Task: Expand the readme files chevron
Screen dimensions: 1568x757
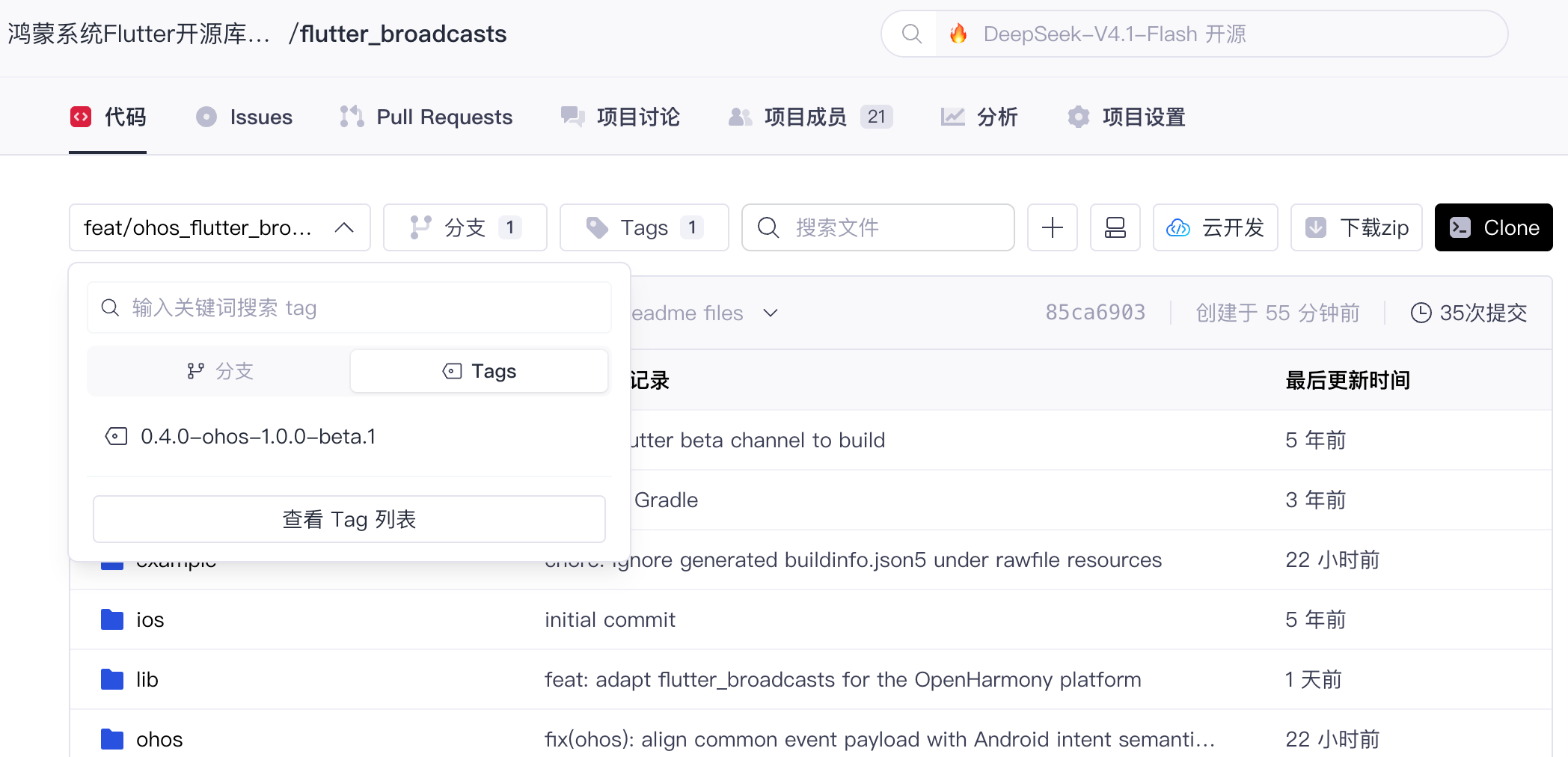Action: (771, 313)
